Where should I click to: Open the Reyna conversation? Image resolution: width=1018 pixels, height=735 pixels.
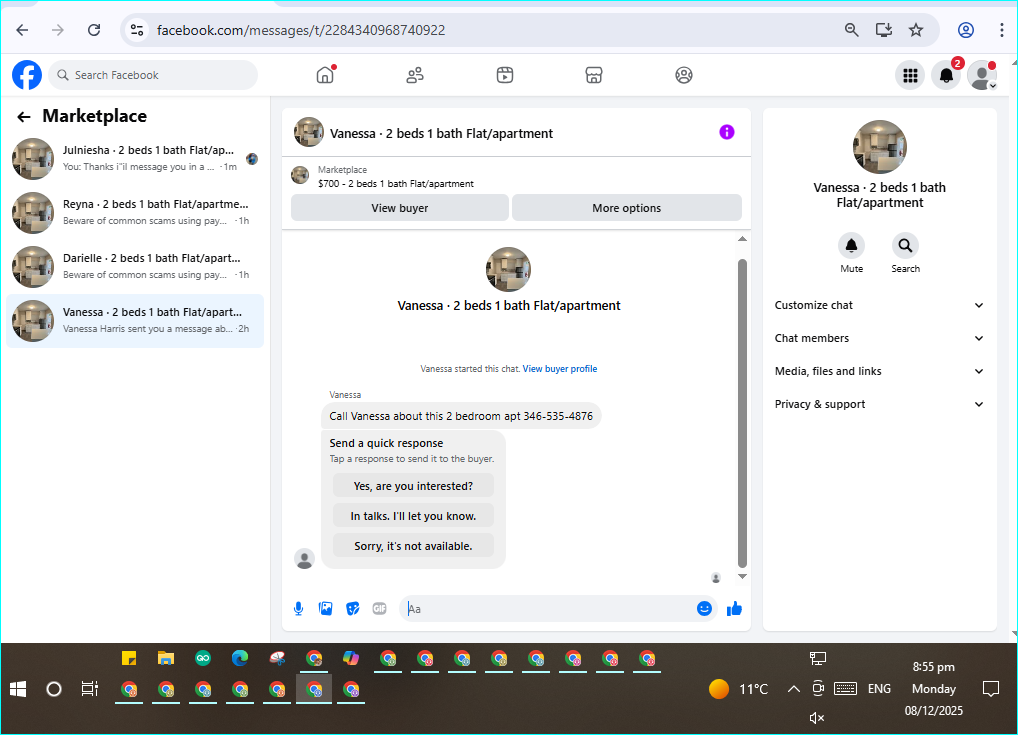click(x=135, y=212)
